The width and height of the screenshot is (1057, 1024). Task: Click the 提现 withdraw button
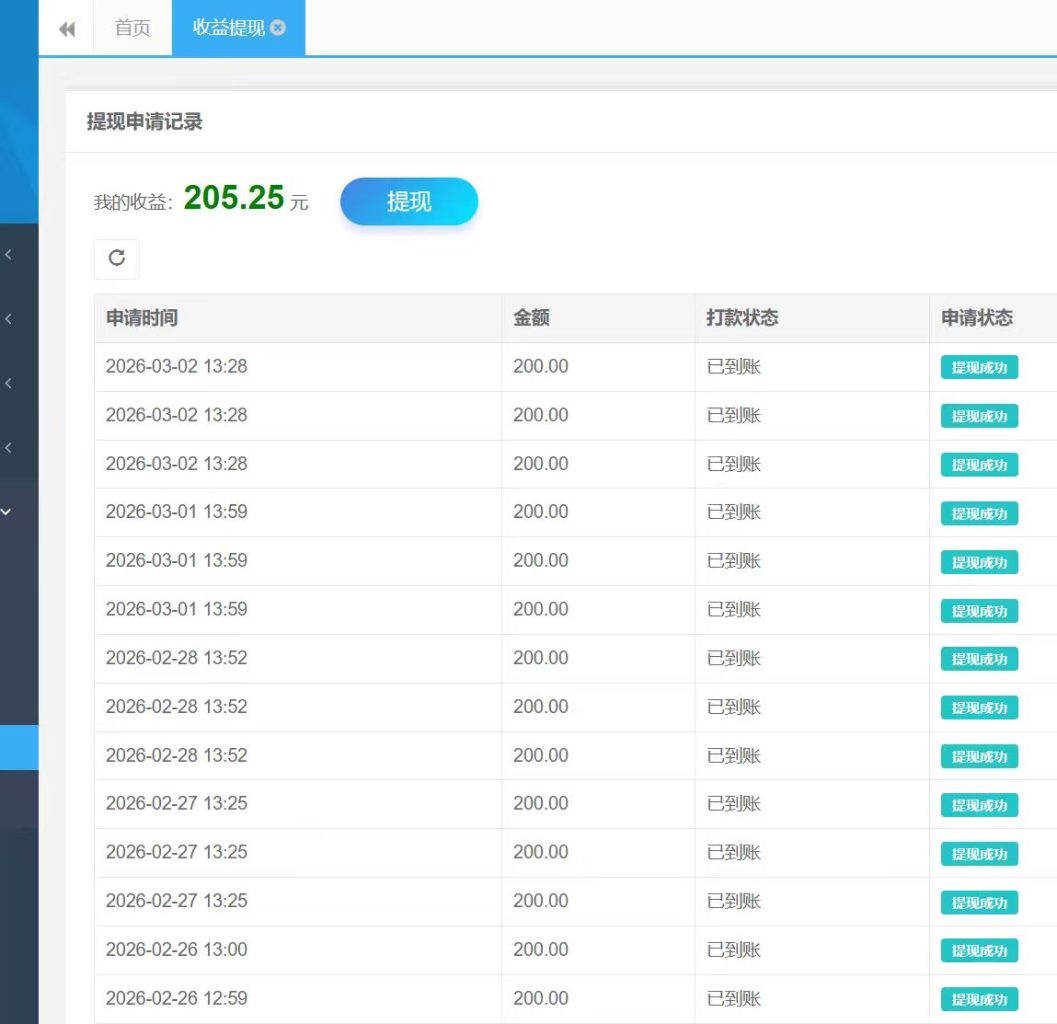tap(409, 201)
